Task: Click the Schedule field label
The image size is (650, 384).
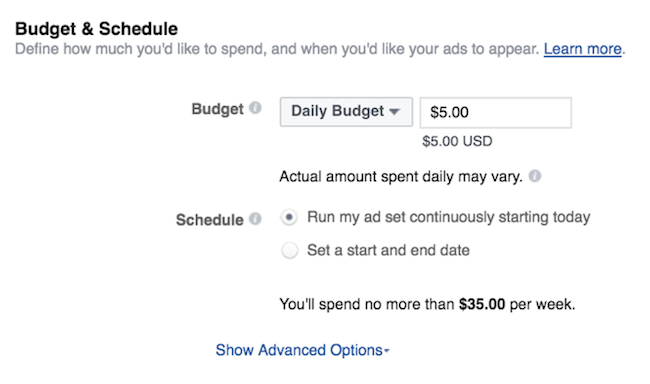Action: pos(210,220)
